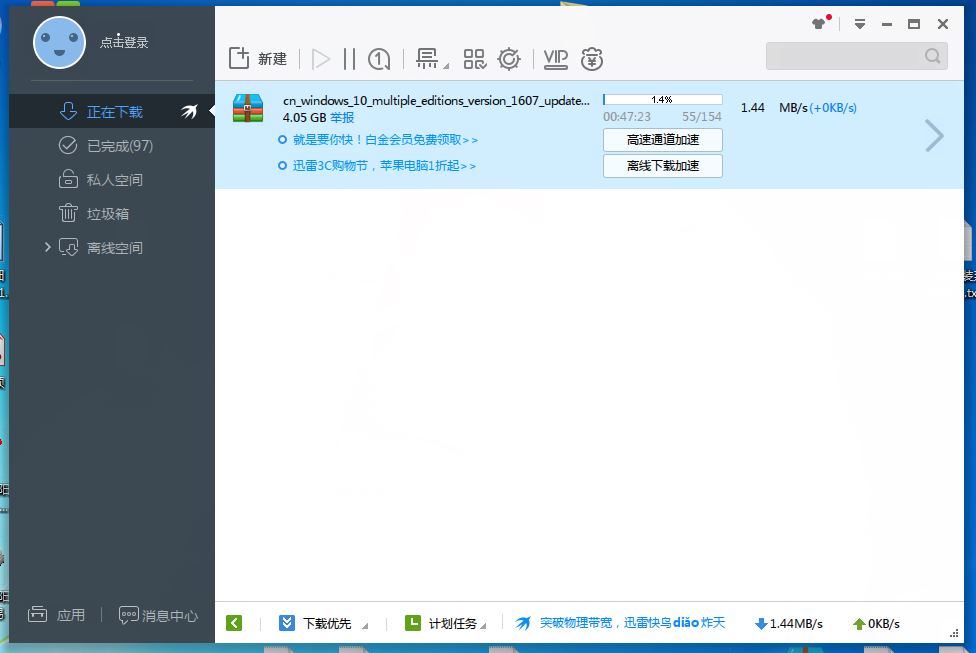Click the QR code grid toolbar icon
The image size is (976, 653).
[x=474, y=59]
